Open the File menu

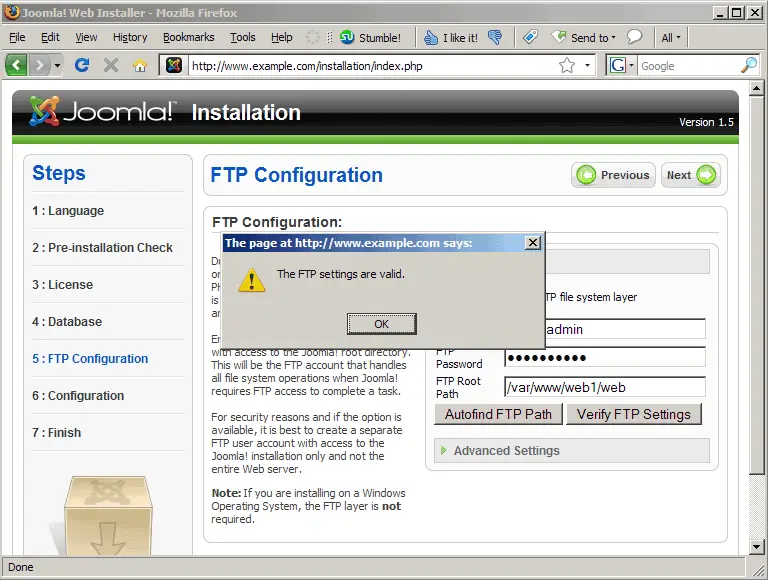click(17, 37)
